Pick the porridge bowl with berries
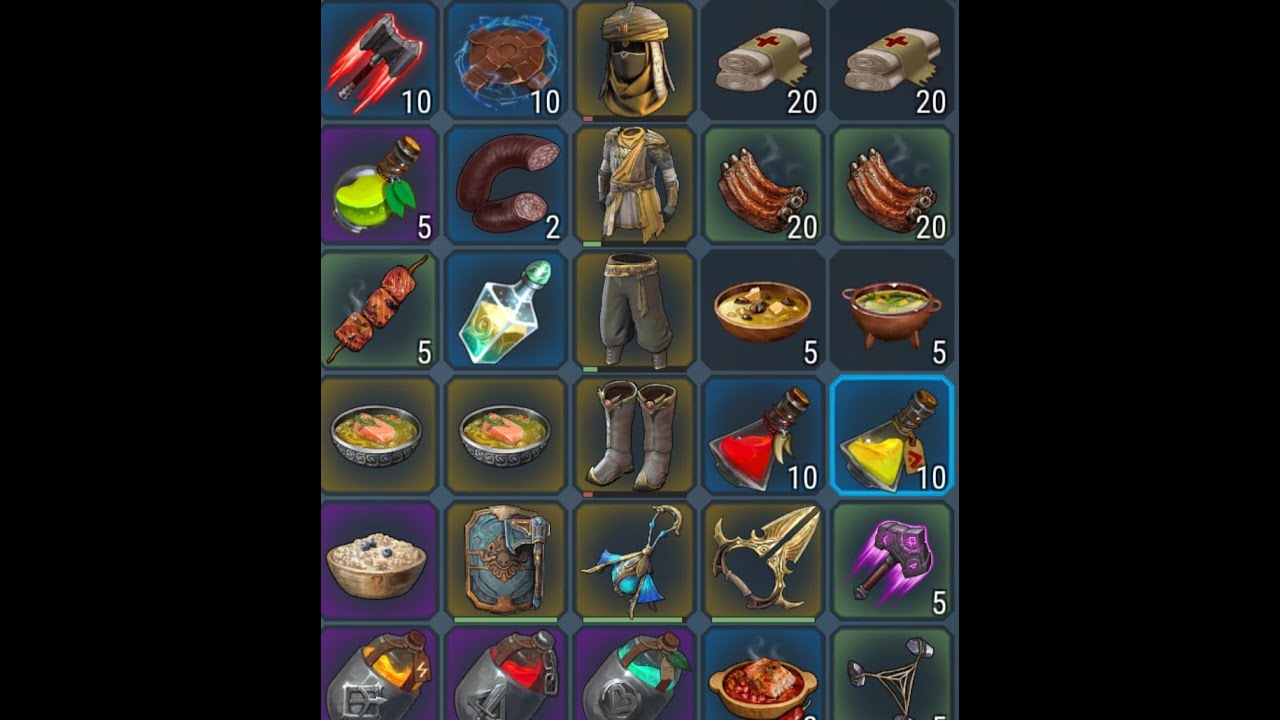Image resolution: width=1280 pixels, height=720 pixels. point(380,560)
